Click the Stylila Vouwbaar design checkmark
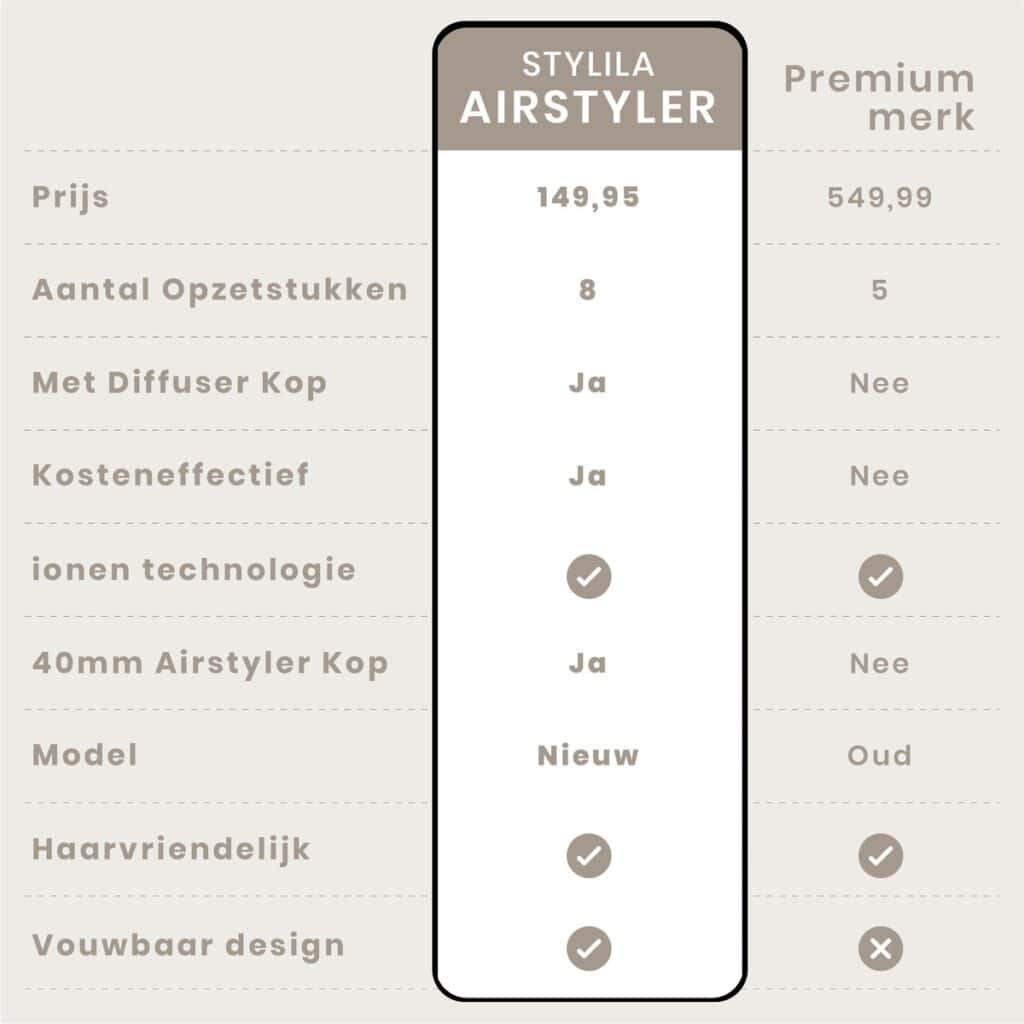 588,949
